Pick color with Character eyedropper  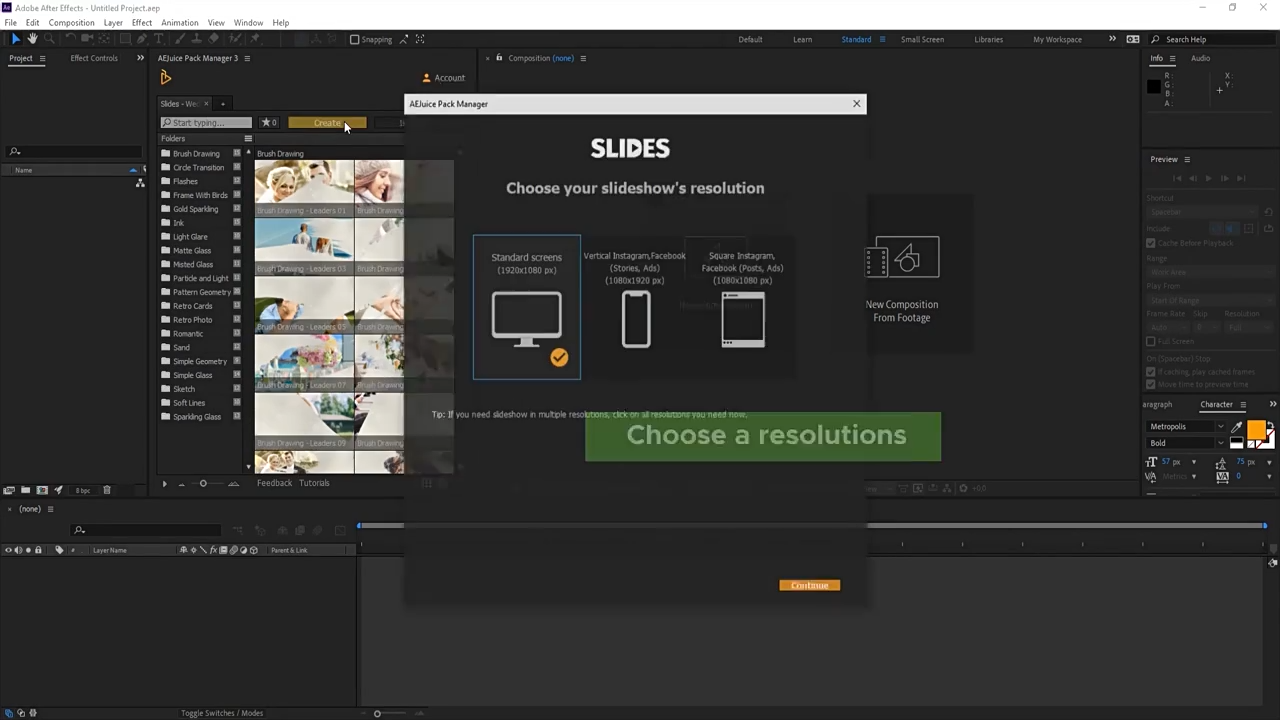tap(1237, 427)
